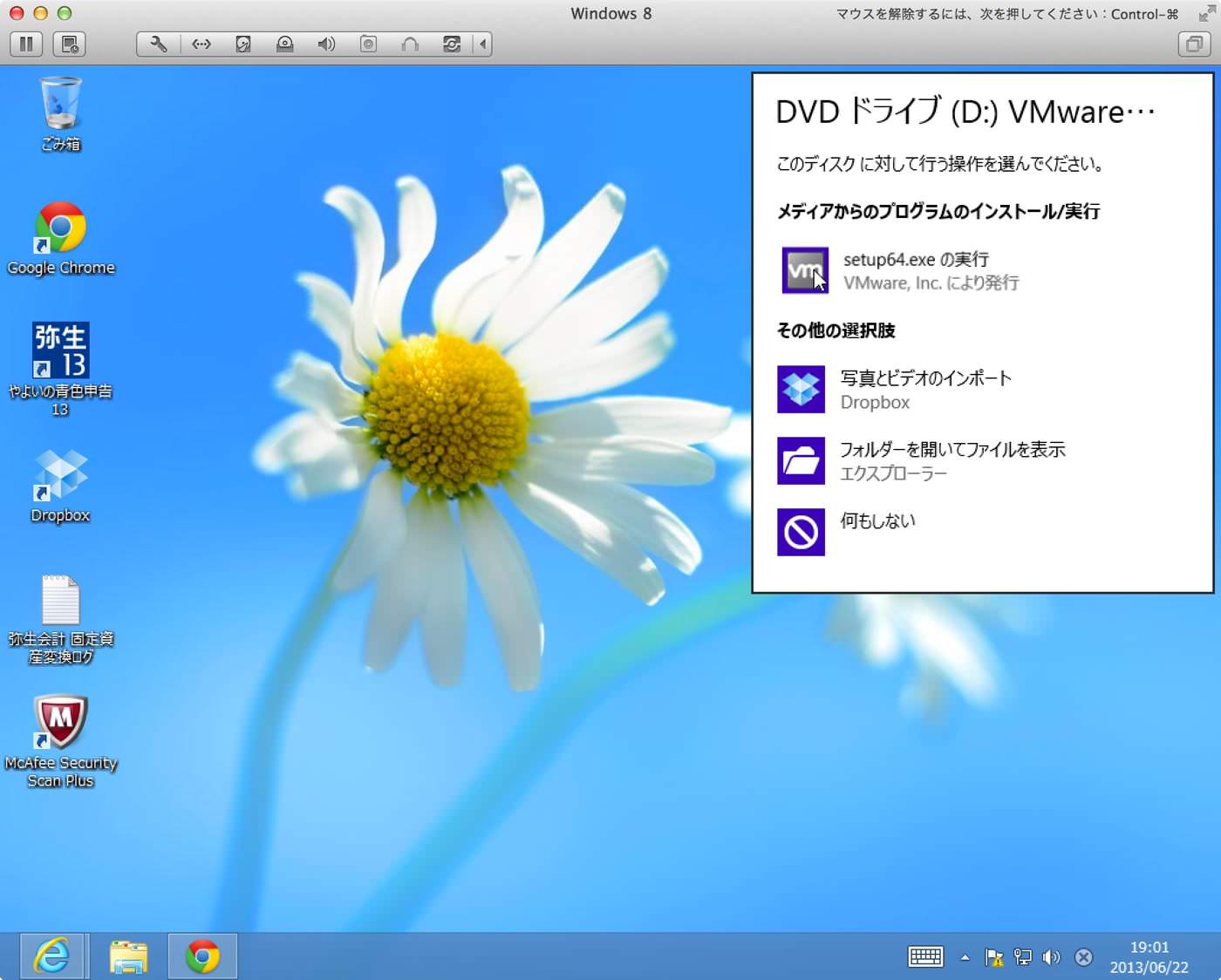Select Google Chrome desktop shortcut
Viewport: 1221px width, 980px height.
[61, 239]
